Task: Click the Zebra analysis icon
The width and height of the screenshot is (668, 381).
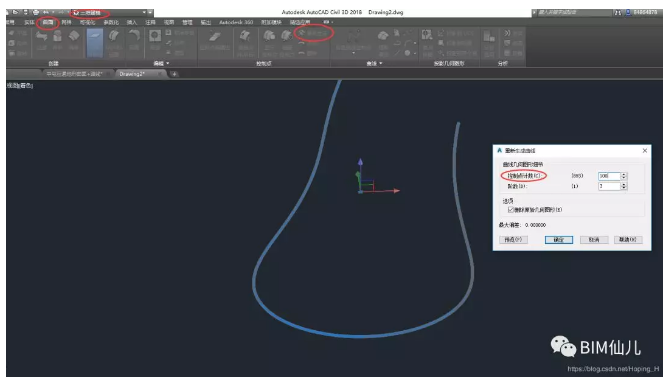Action: [x=507, y=33]
